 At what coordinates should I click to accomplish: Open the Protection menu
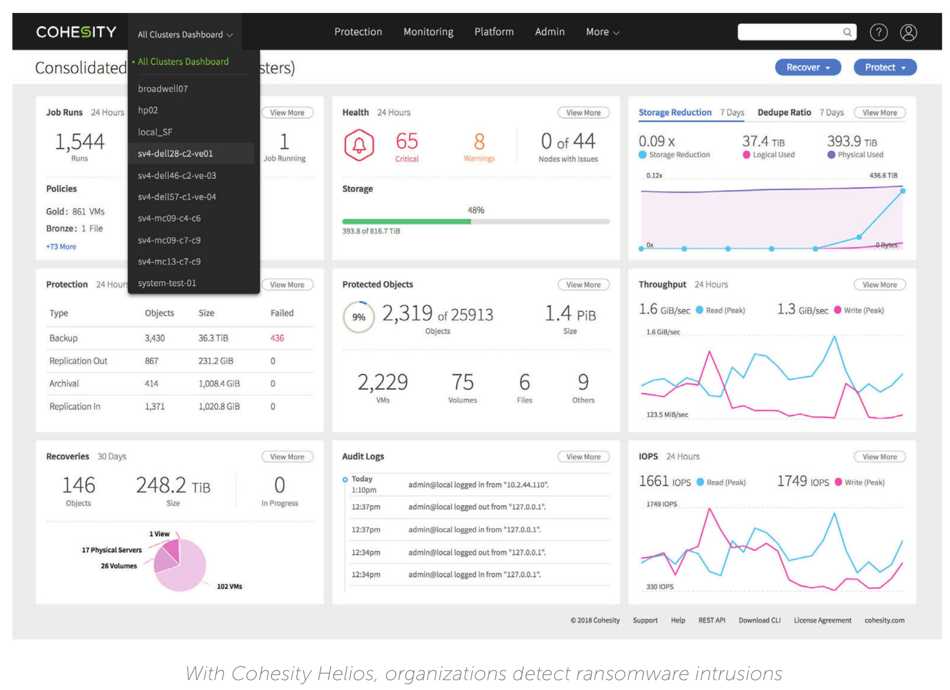pos(358,32)
